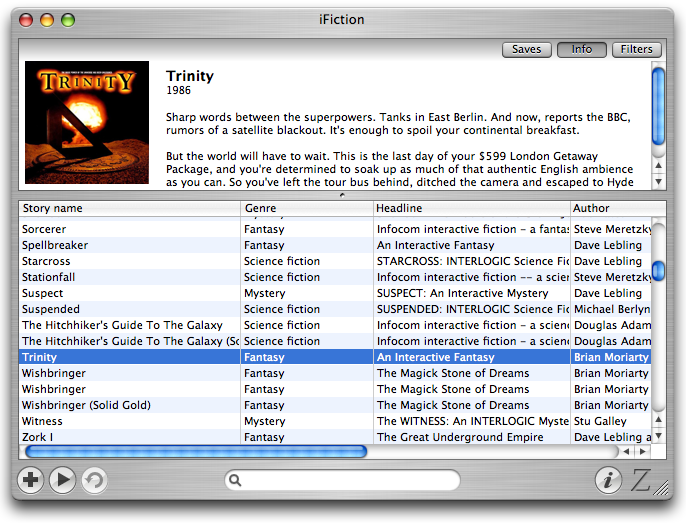Click the Z icon in bottom corner
This screenshot has height=523, width=686.
tap(641, 480)
